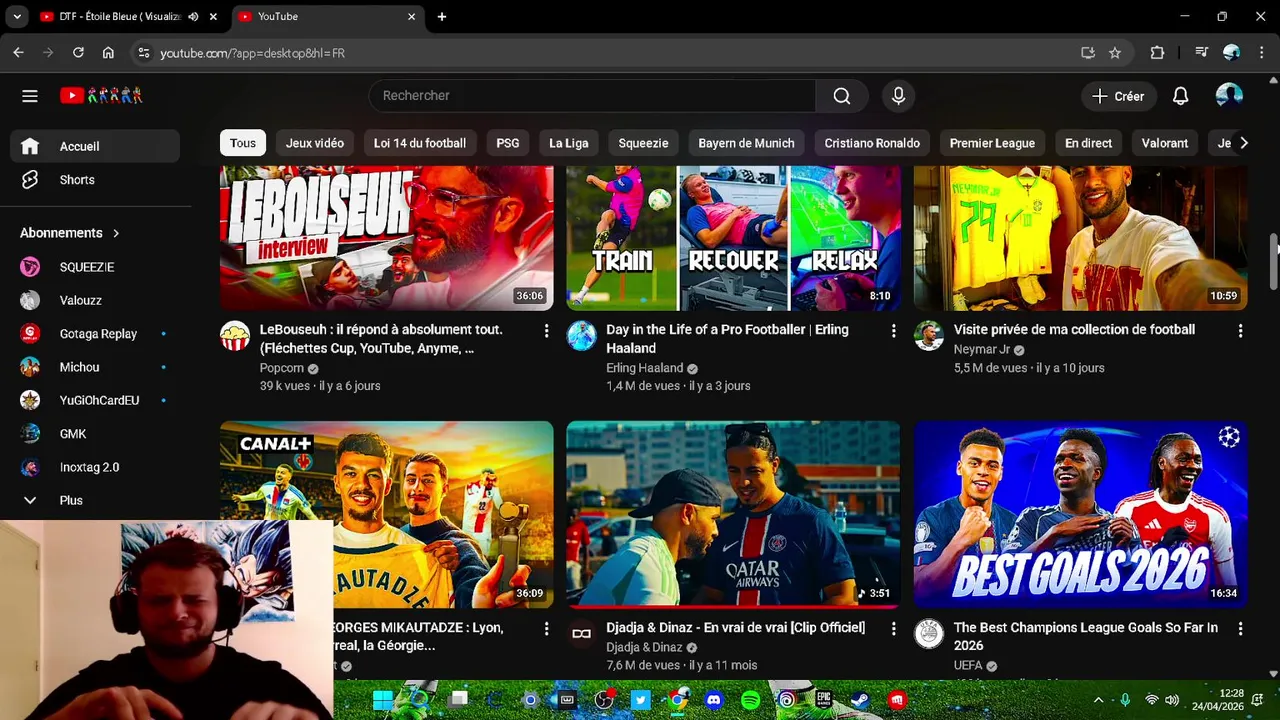Bookmark this page with star icon

point(1115,53)
